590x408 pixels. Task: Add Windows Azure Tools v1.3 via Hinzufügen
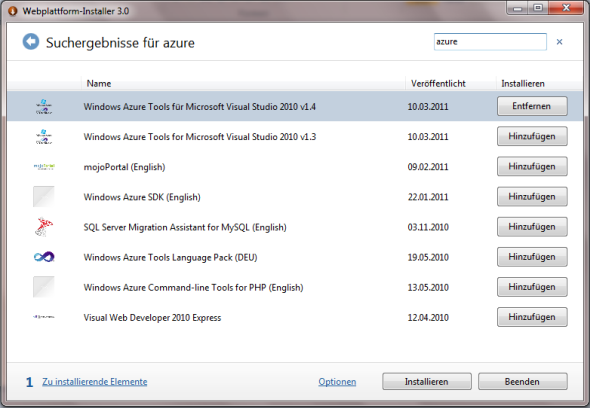coord(532,136)
